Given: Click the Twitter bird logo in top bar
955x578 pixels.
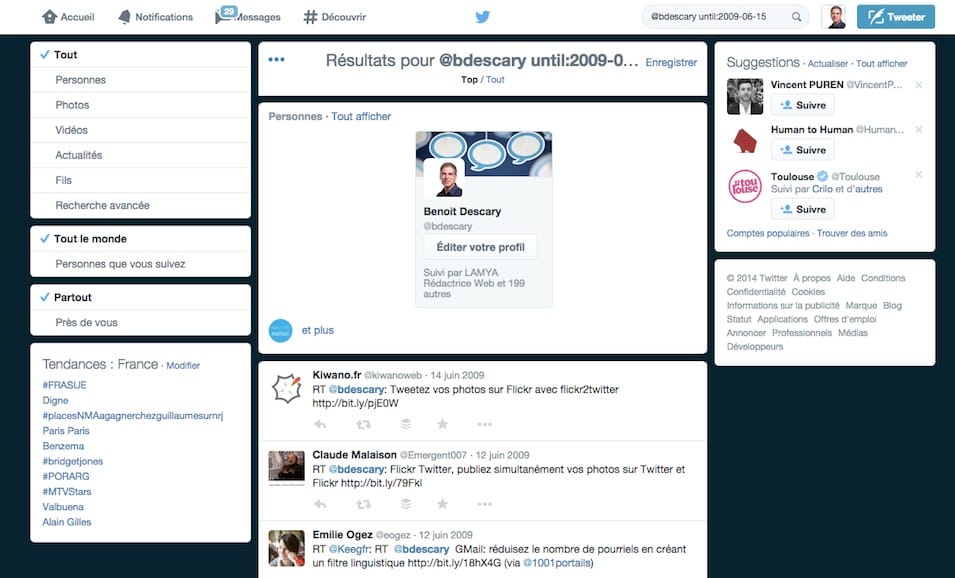Looking at the screenshot, I should click(482, 17).
